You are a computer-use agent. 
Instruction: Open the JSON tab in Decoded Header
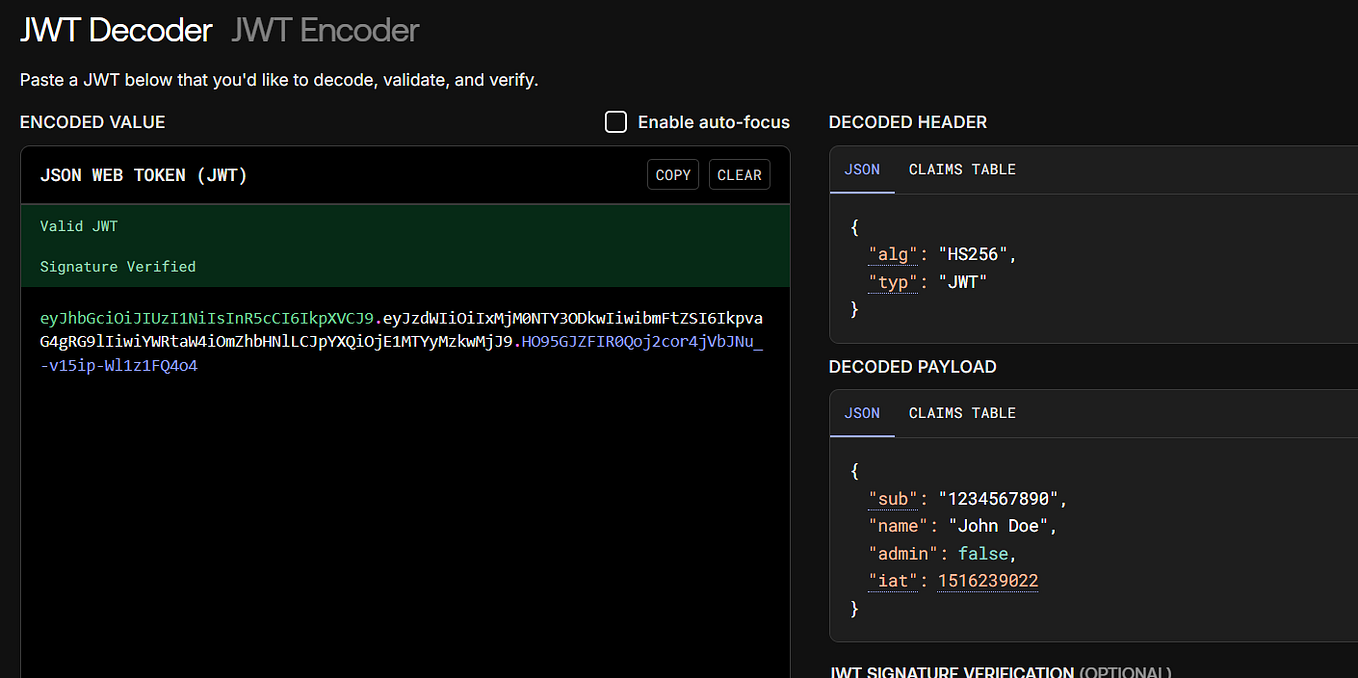pos(861,169)
